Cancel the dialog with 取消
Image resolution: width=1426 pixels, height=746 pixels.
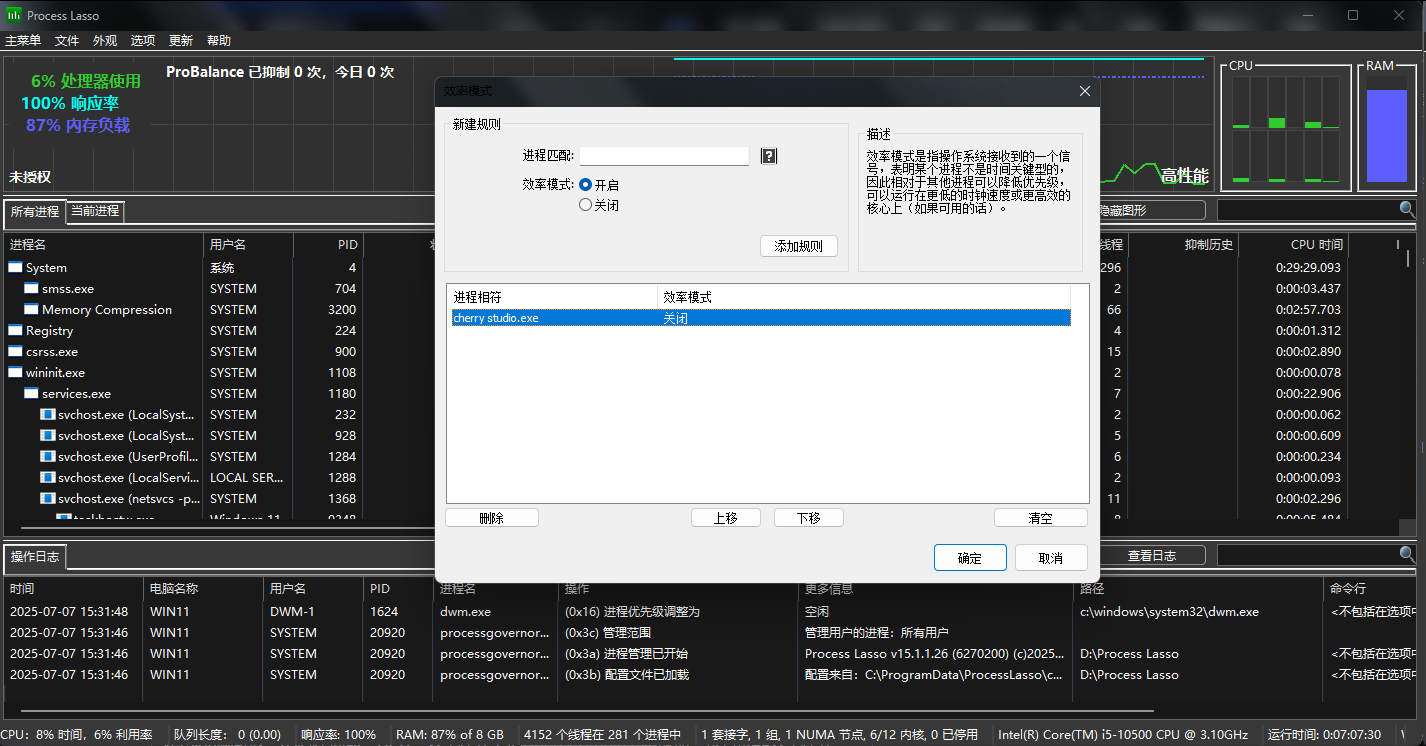1051,558
